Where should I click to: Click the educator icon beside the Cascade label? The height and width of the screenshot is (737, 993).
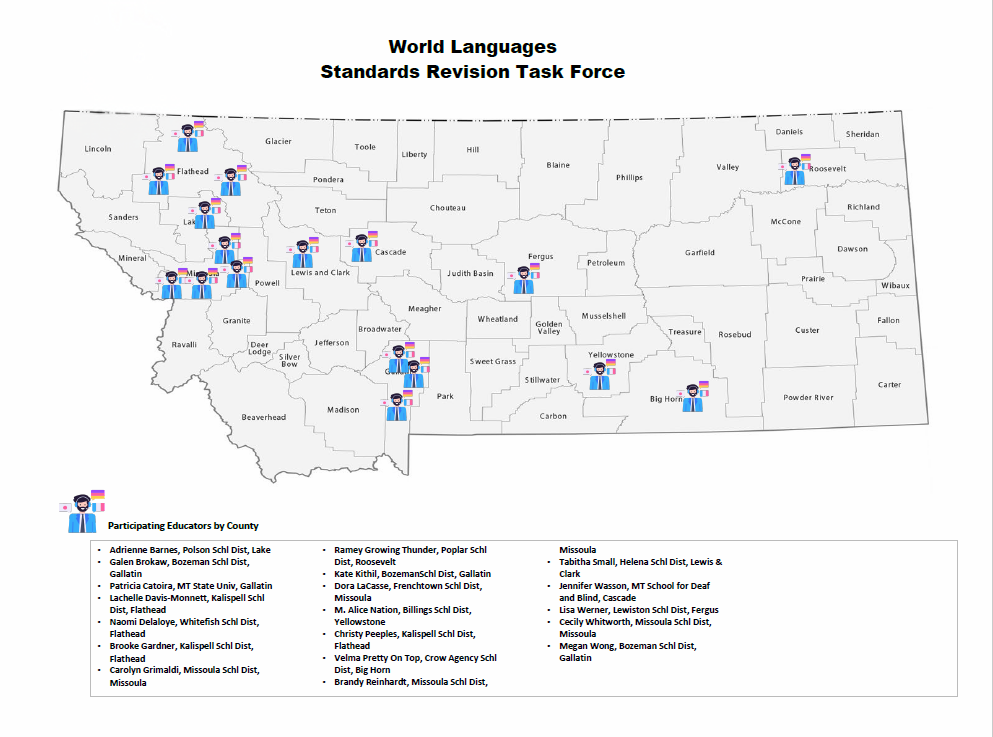pyautogui.click(x=361, y=247)
